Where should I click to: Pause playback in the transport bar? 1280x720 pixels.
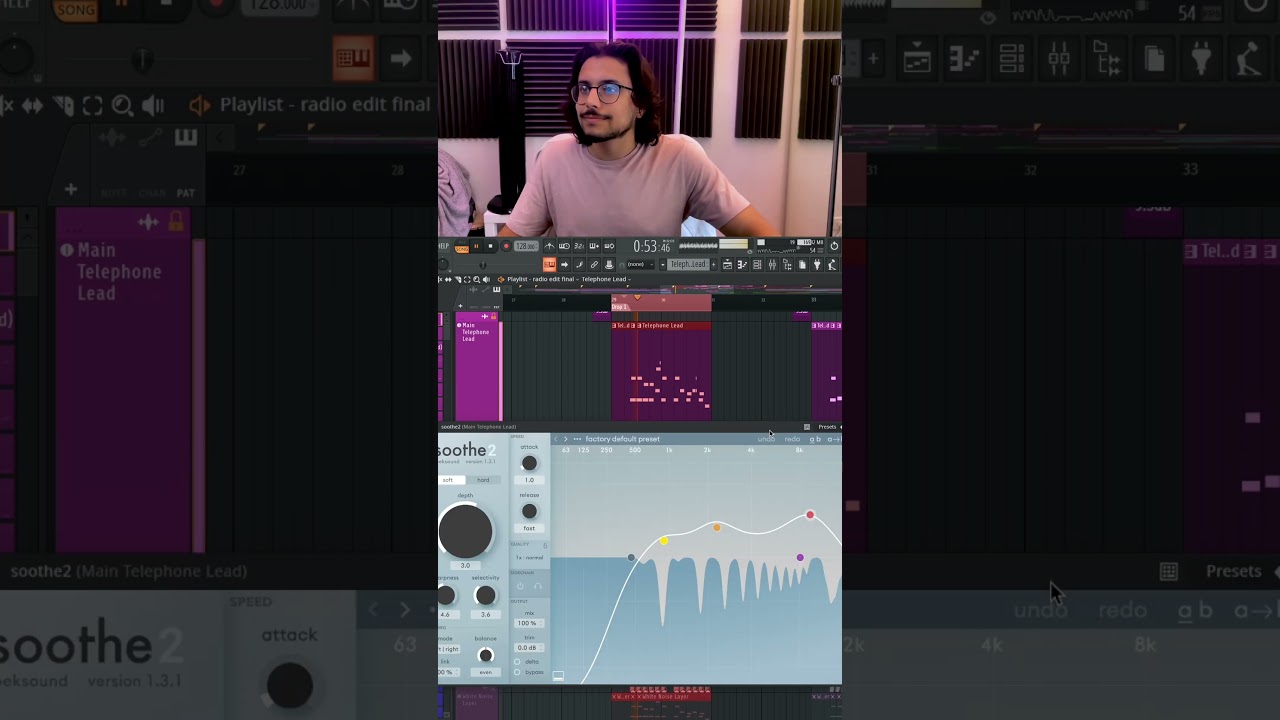pos(477,246)
